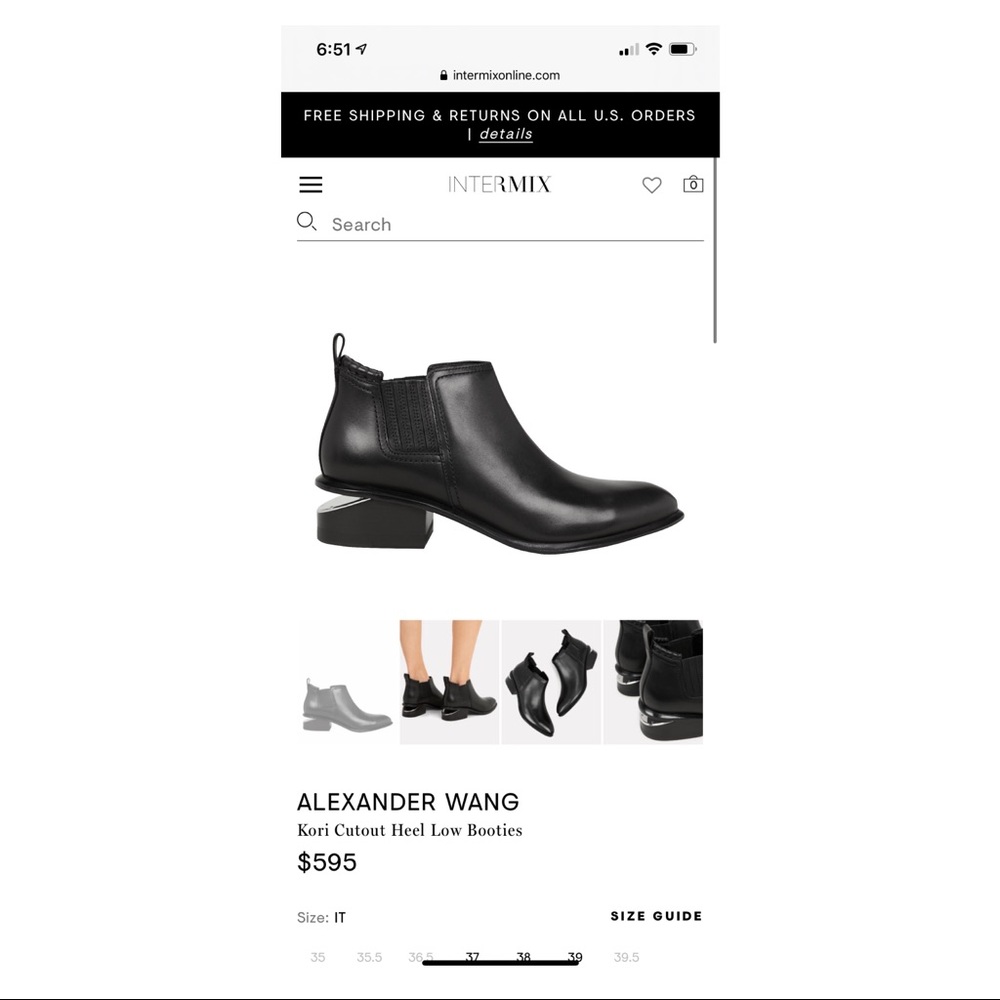Tap the Wi-Fi status icon
The image size is (1000, 1000).
653,49
